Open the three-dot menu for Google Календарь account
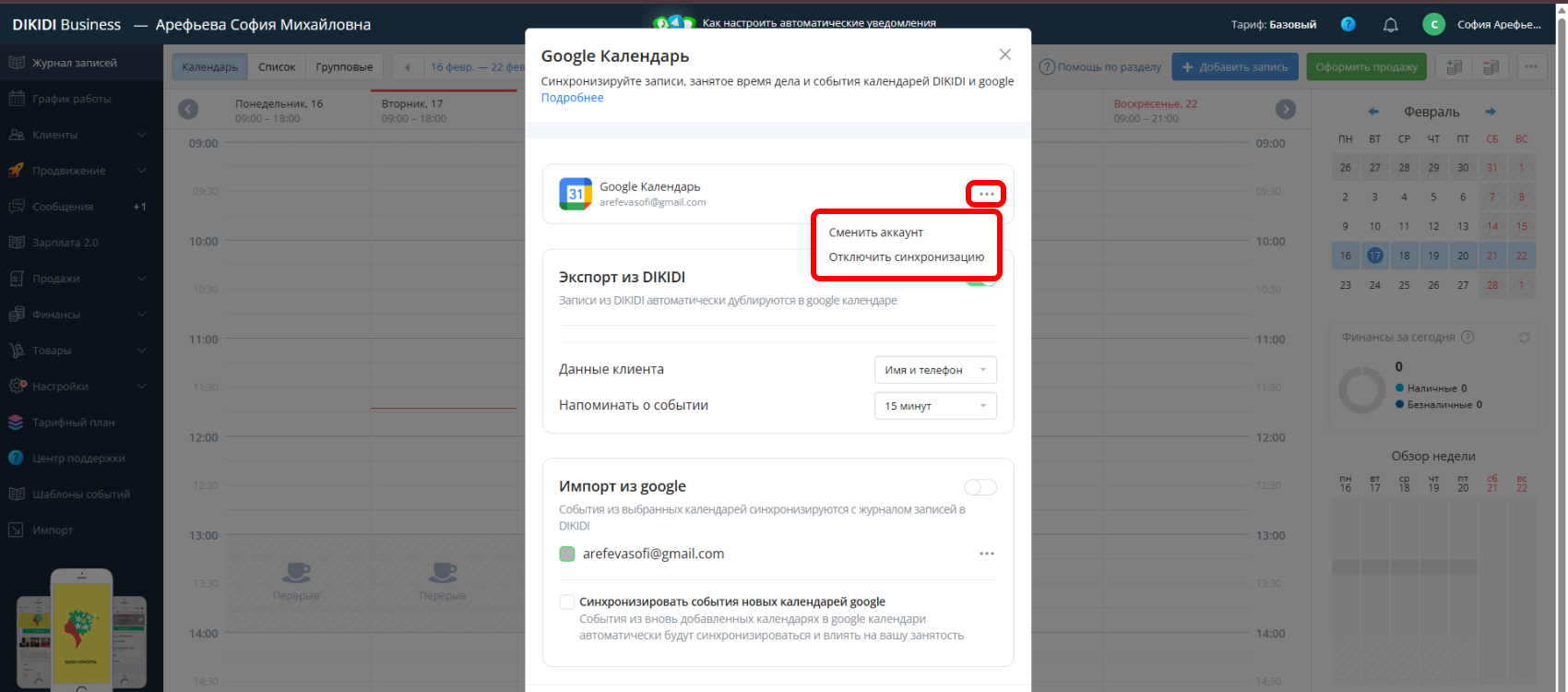 point(986,194)
